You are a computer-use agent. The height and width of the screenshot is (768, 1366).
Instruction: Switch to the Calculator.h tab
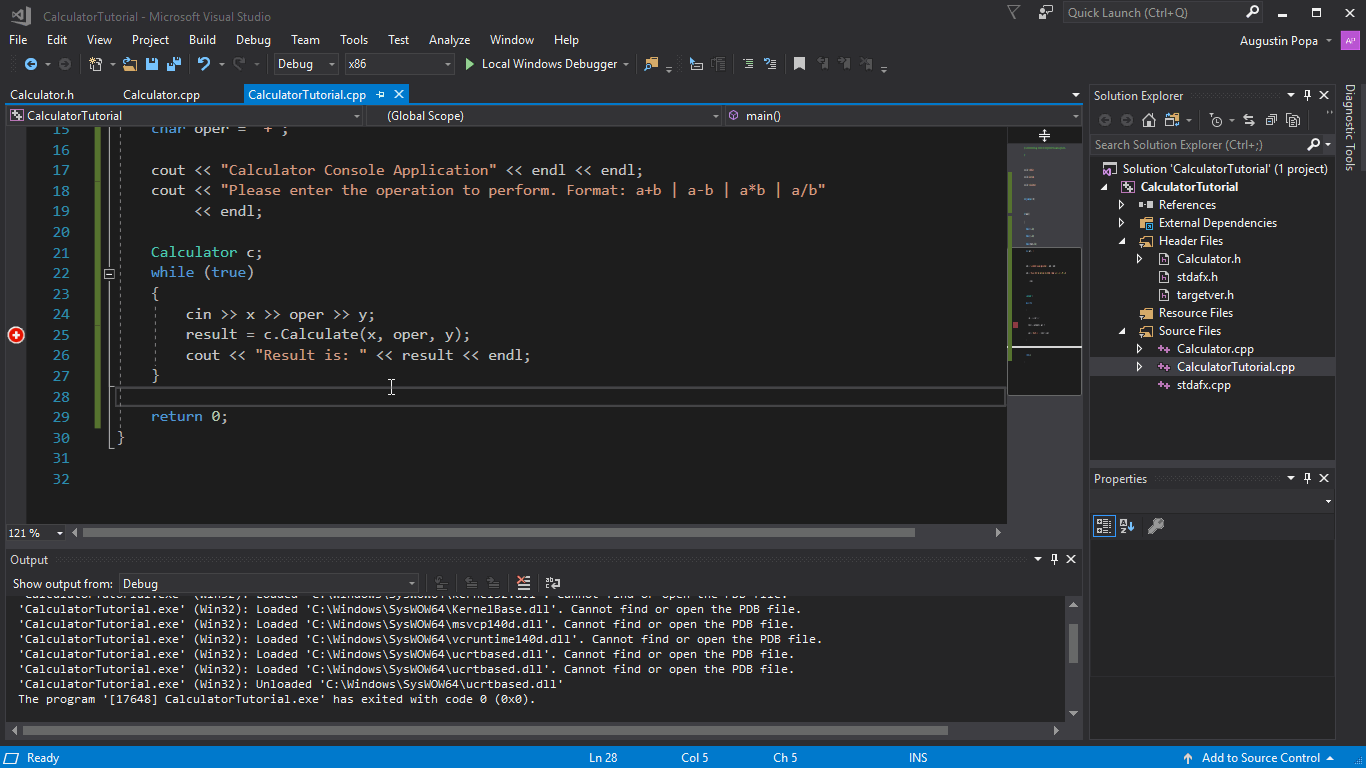[x=44, y=94]
